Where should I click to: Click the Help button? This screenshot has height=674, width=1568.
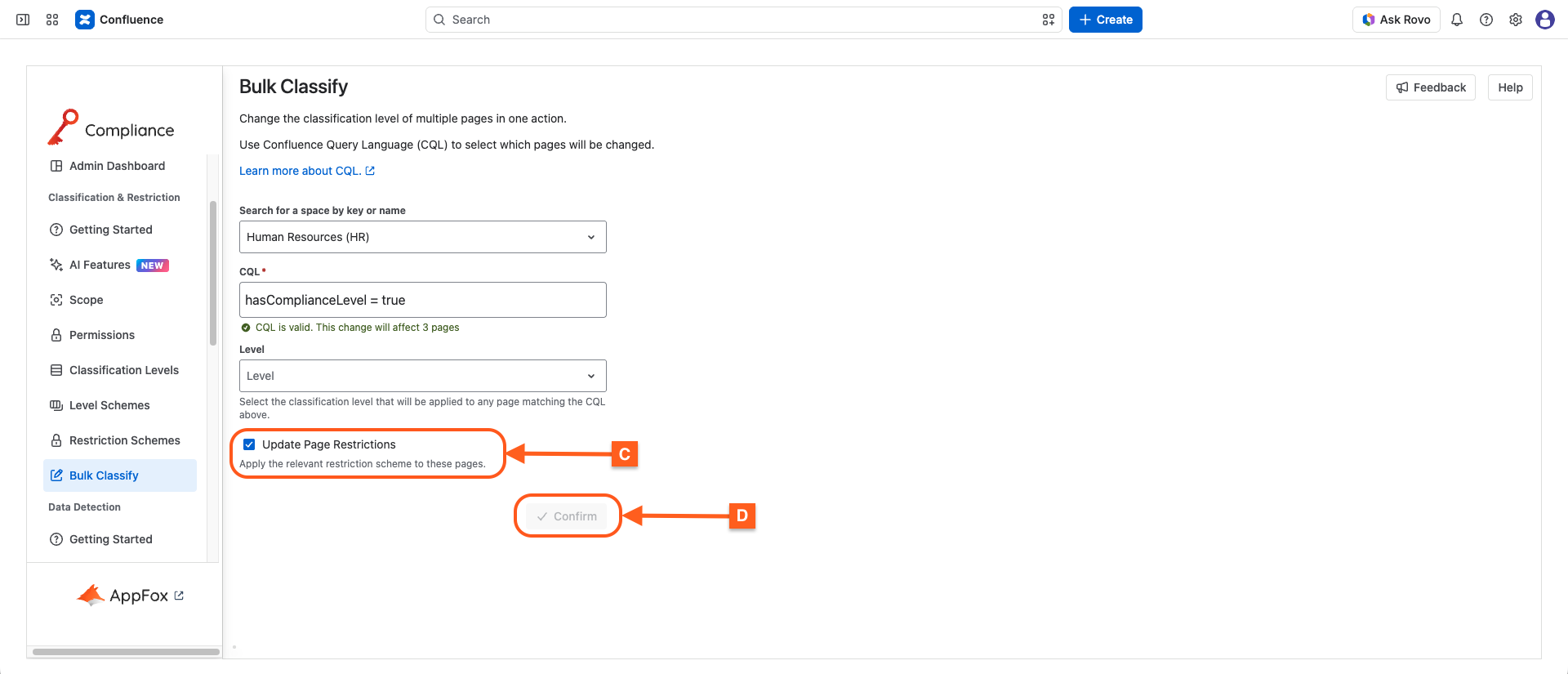(x=1510, y=87)
